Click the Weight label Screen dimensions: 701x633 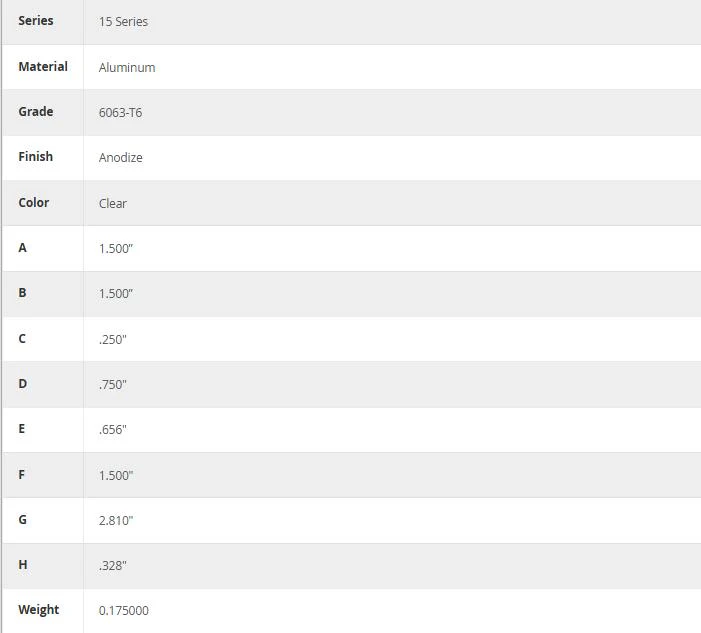click(x=38, y=610)
